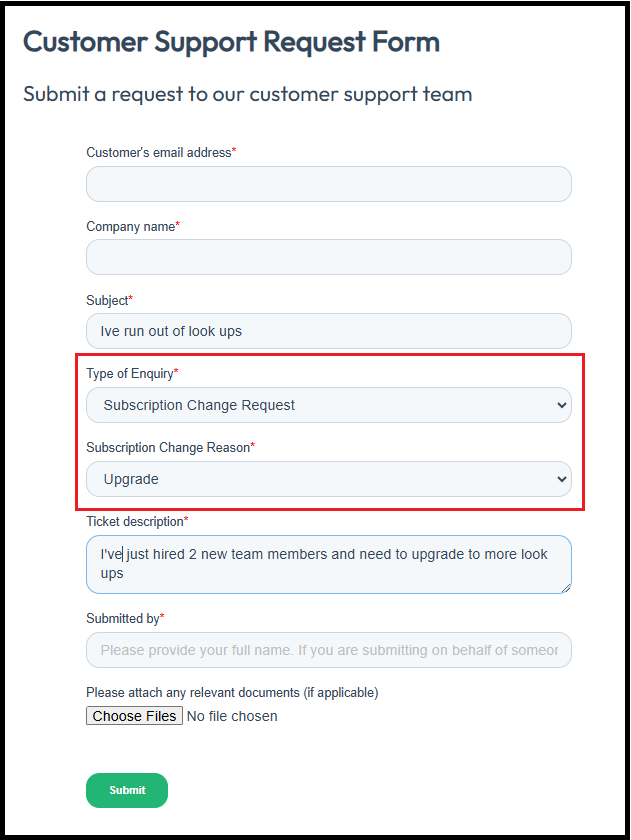The image size is (631, 840).
Task: Open the Upgrade reason dropdown
Action: (x=329, y=479)
